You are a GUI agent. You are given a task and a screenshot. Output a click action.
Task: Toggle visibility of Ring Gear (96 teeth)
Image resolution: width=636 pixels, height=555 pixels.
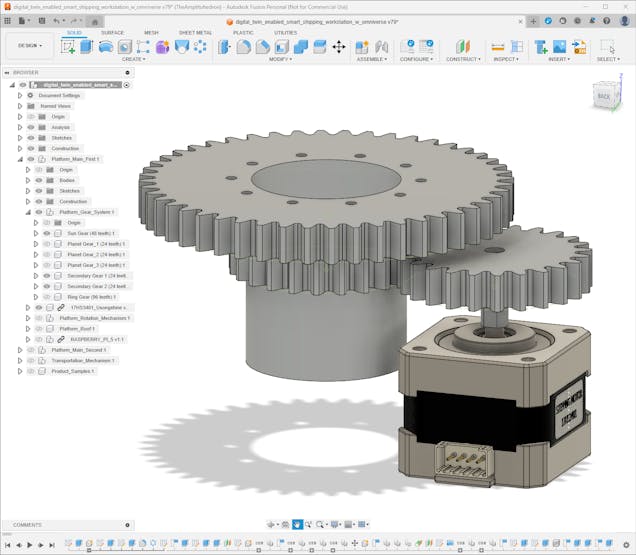click(46, 297)
